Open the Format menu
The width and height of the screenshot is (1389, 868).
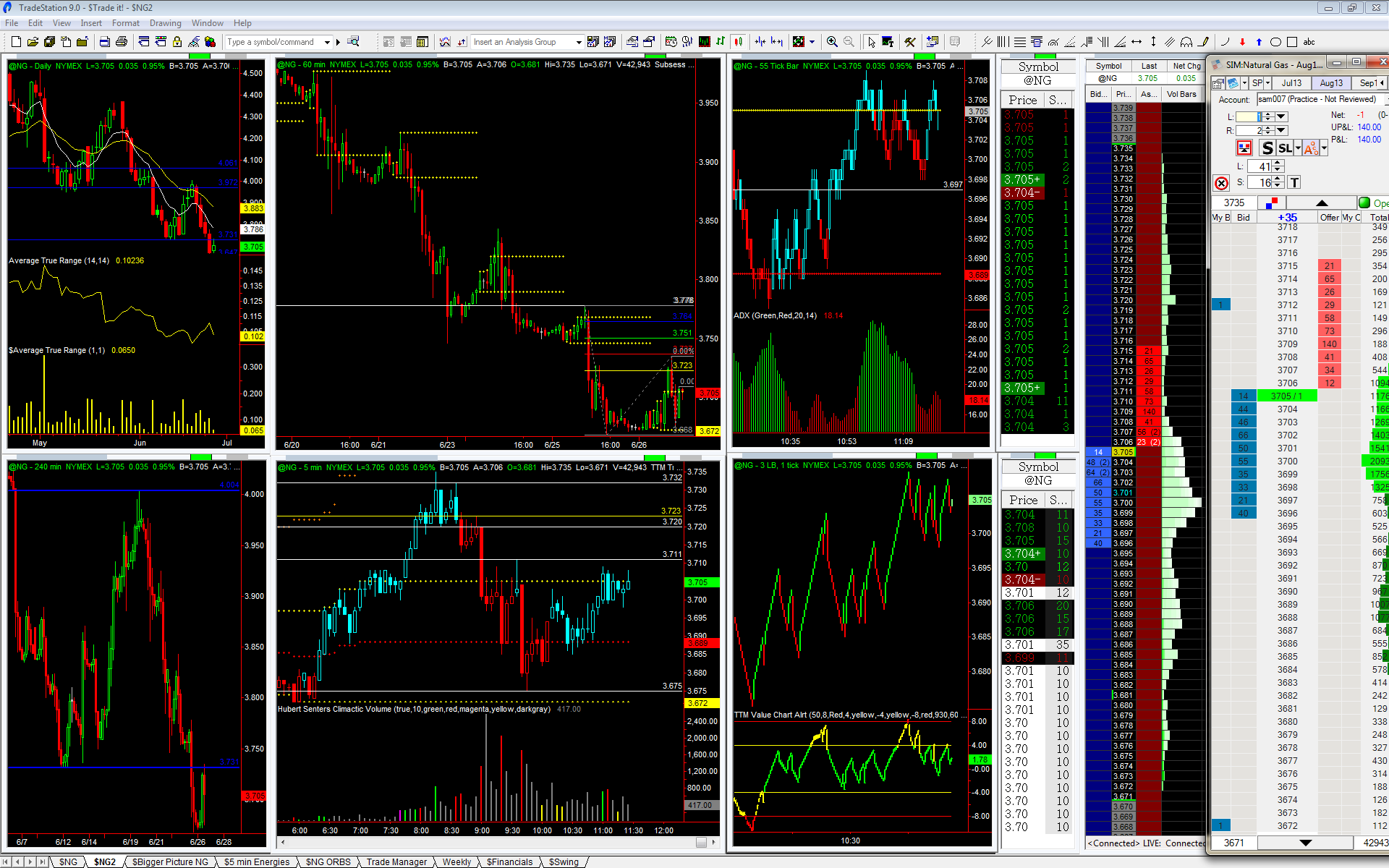(x=126, y=23)
